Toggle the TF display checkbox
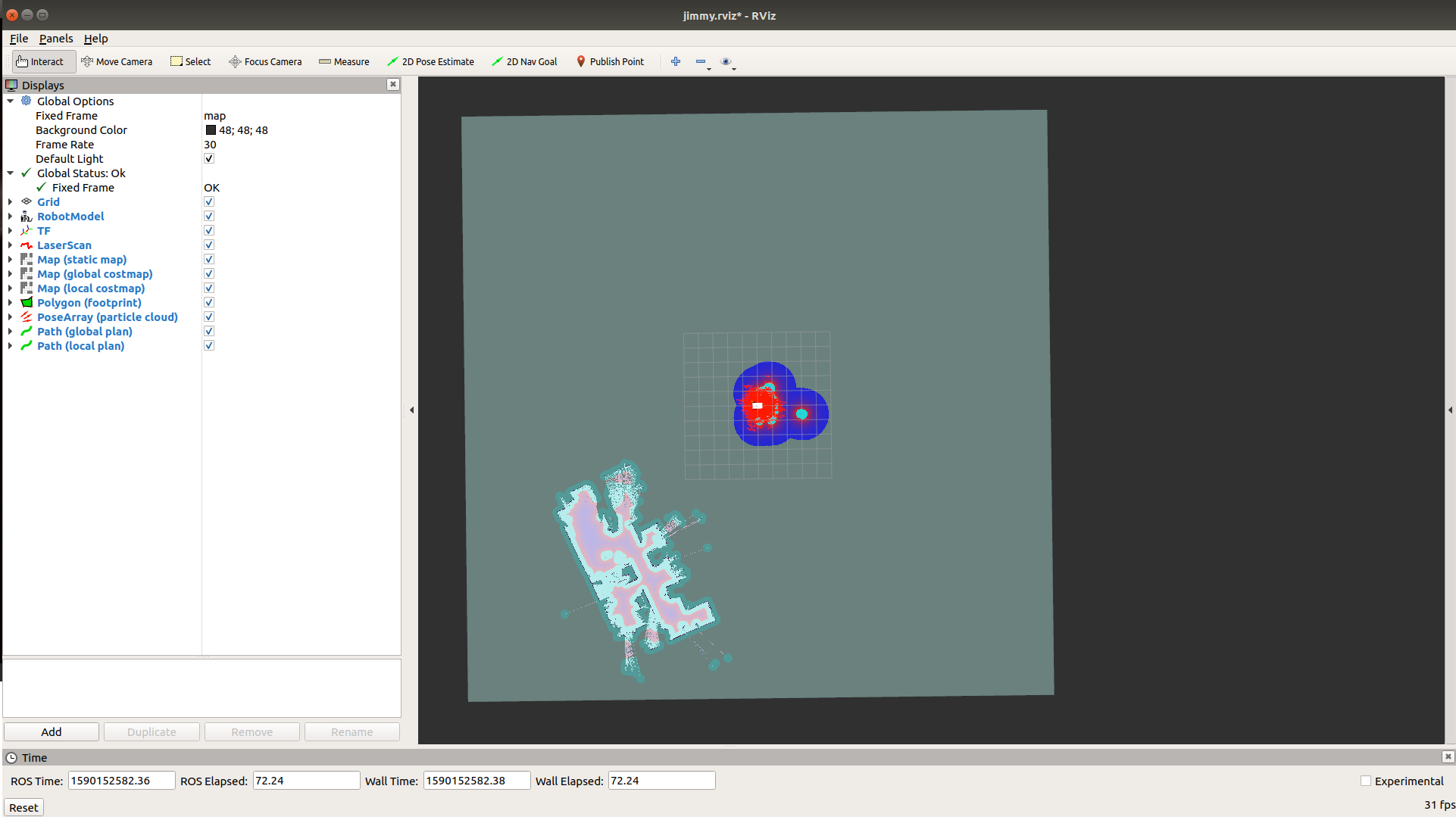This screenshot has height=817, width=1456. pyautogui.click(x=209, y=230)
